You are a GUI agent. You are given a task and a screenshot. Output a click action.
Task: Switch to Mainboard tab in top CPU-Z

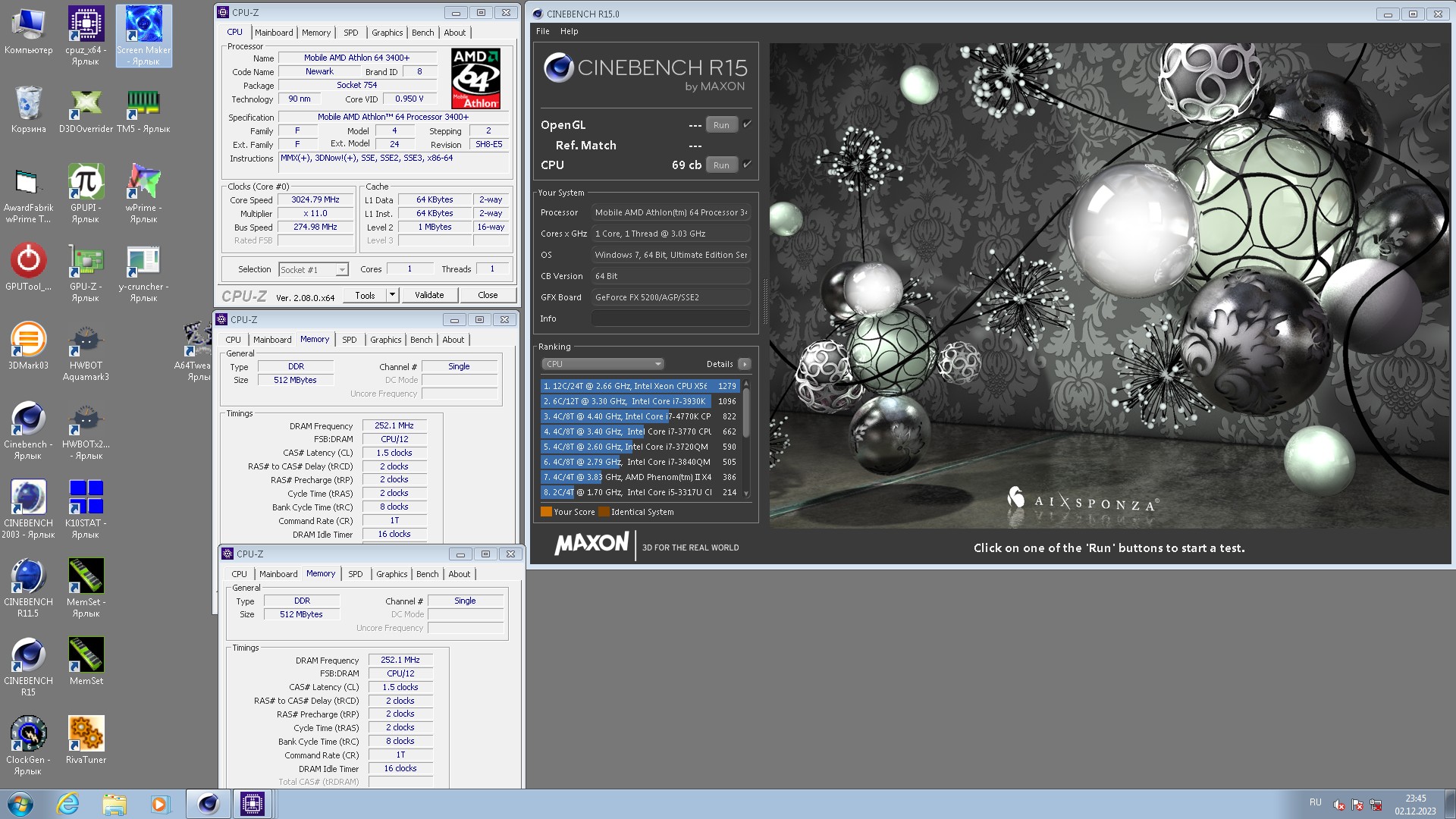274,33
